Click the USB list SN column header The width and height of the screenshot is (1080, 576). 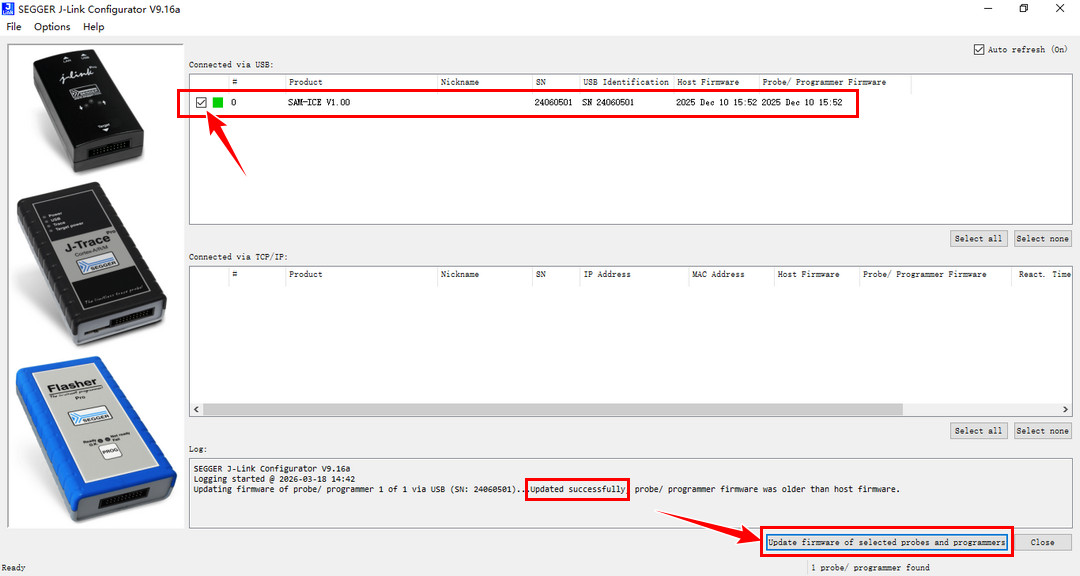[556, 82]
